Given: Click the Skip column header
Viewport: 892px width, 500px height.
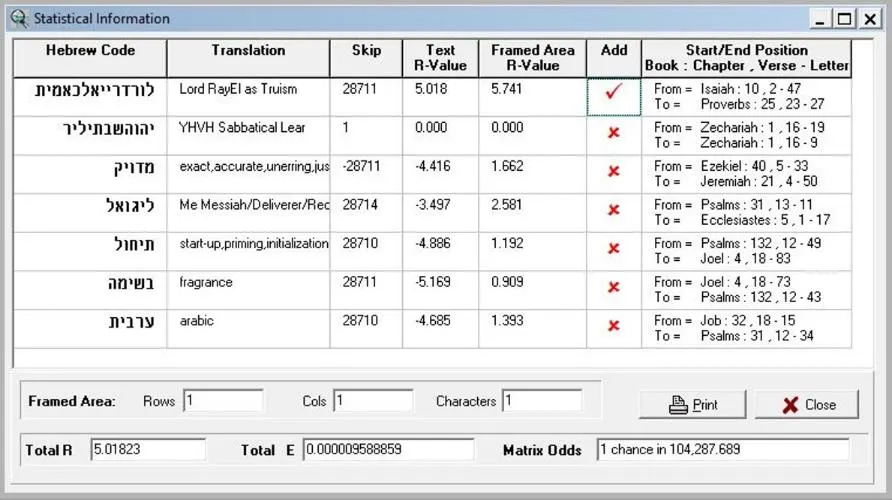Looking at the screenshot, I should tap(366, 58).
